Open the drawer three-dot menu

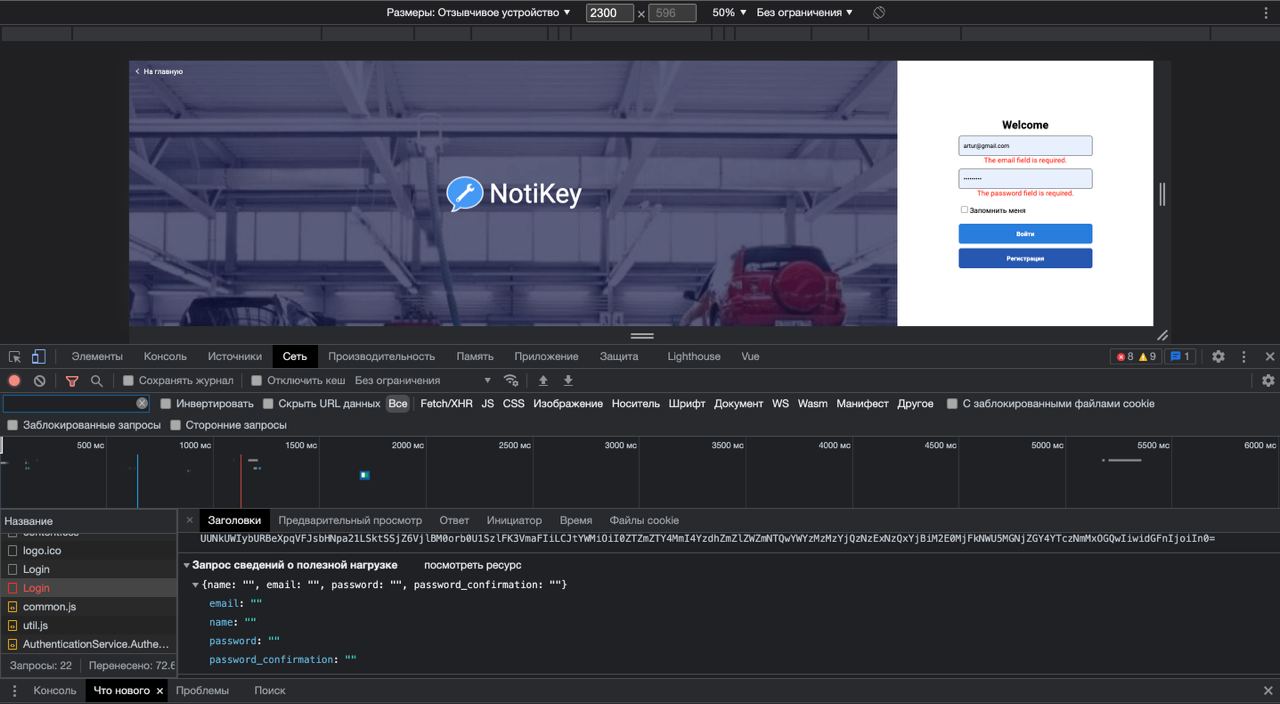point(14,691)
